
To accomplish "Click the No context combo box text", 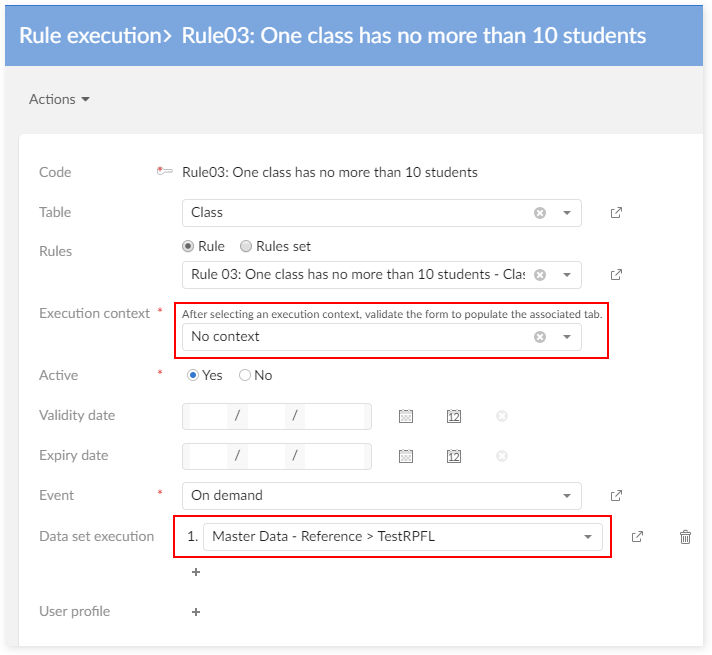I will click(225, 337).
